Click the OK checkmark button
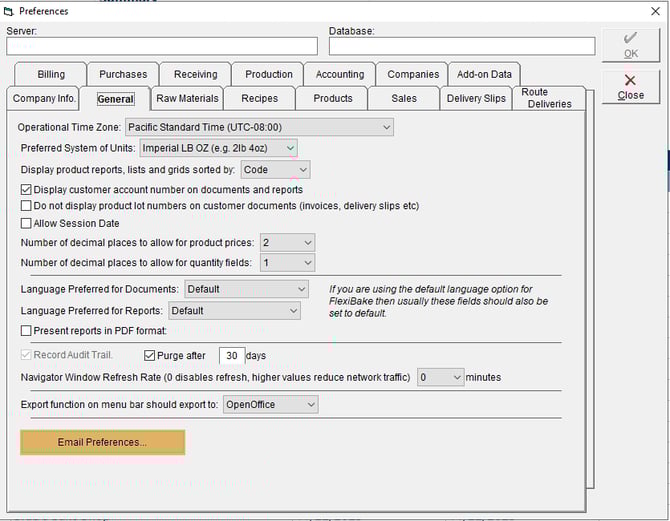 pos(630,46)
